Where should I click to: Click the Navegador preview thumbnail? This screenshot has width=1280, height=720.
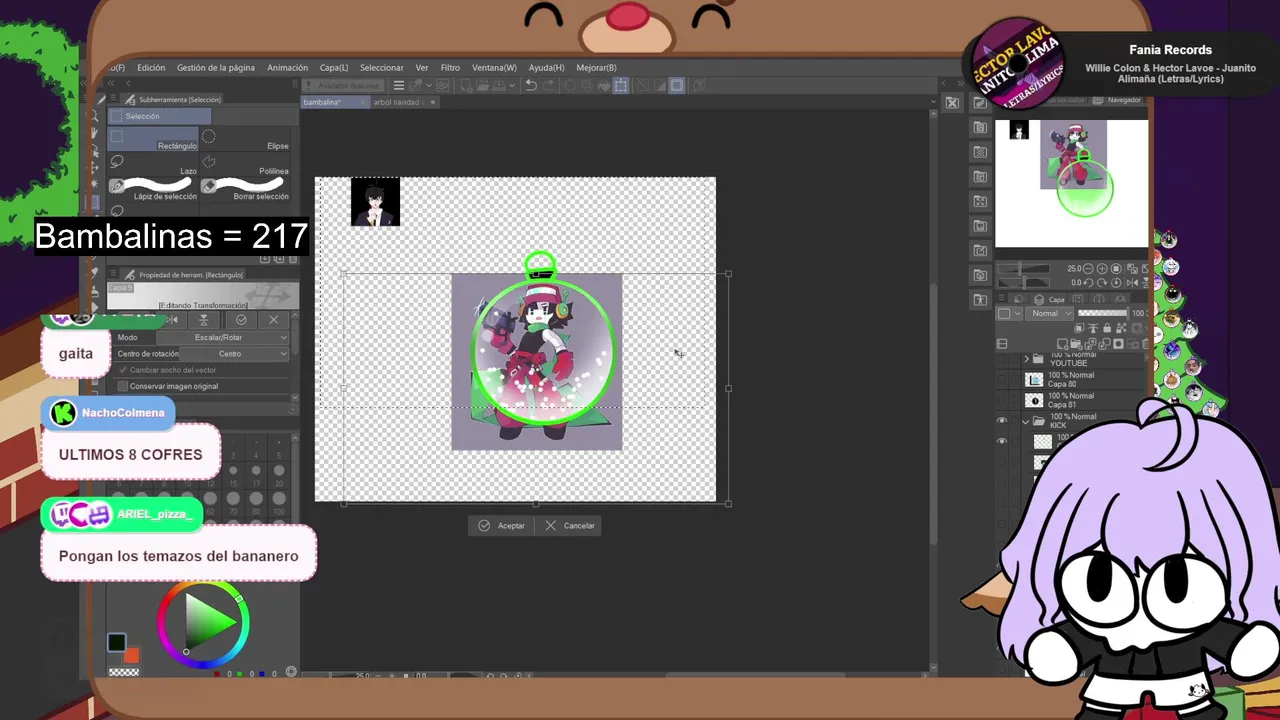click(x=1072, y=182)
